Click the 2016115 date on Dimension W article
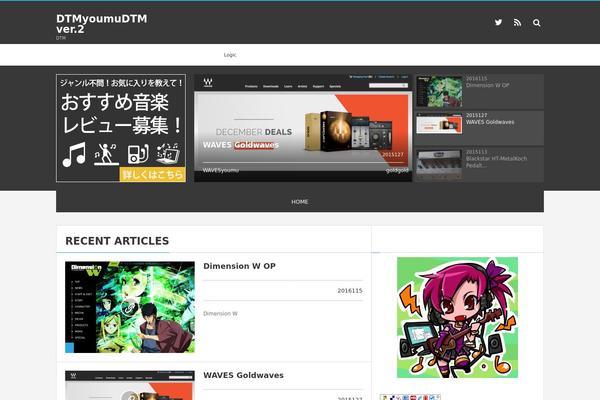 tap(350, 291)
